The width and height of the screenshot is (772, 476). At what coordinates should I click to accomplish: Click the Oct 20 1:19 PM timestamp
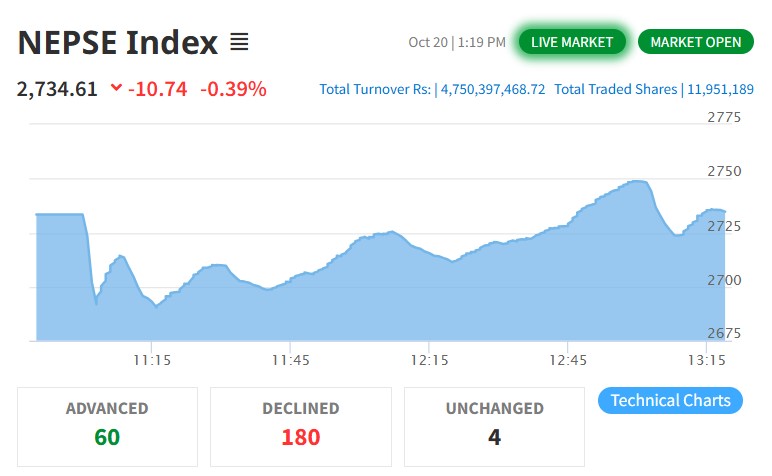point(457,42)
